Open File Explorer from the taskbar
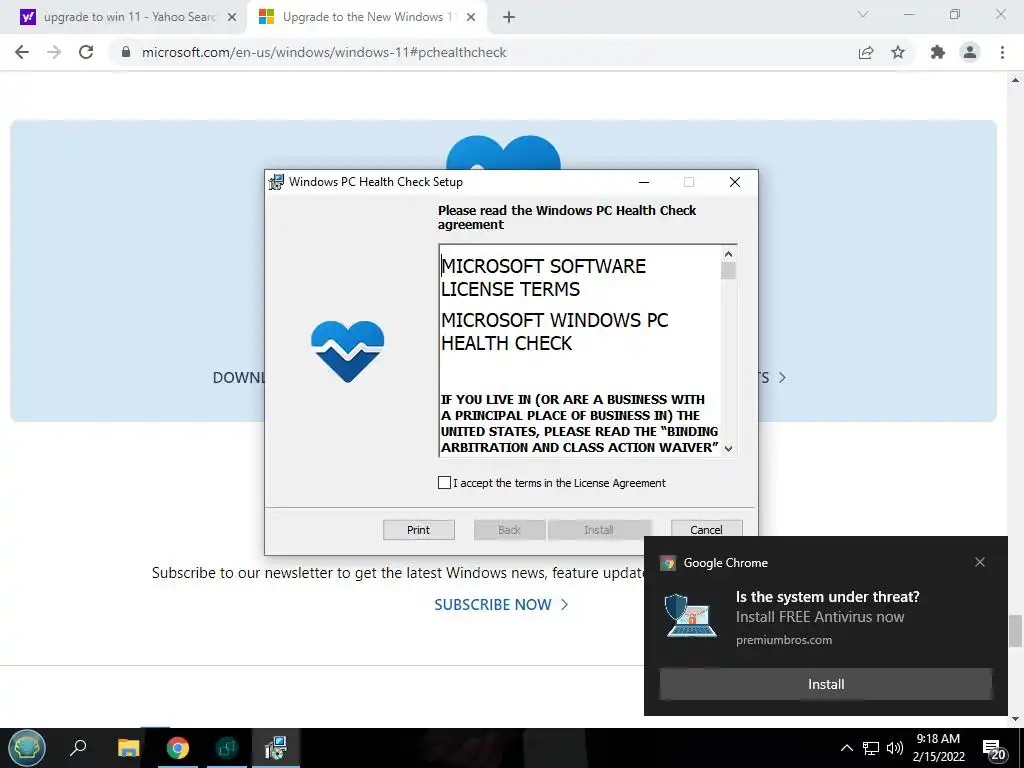Viewport: 1024px width, 768px height. pyautogui.click(x=129, y=748)
